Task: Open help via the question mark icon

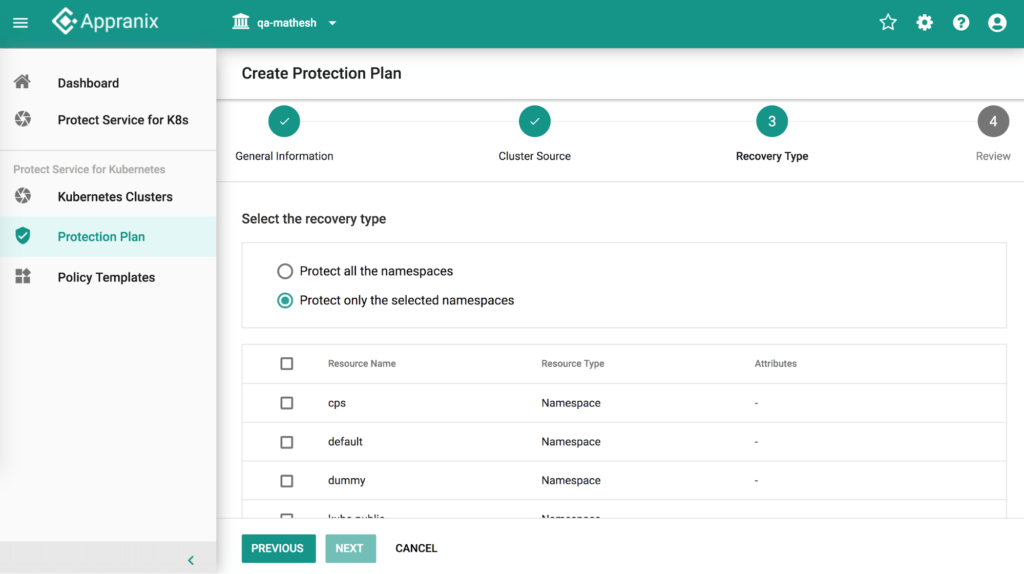Action: (x=961, y=23)
